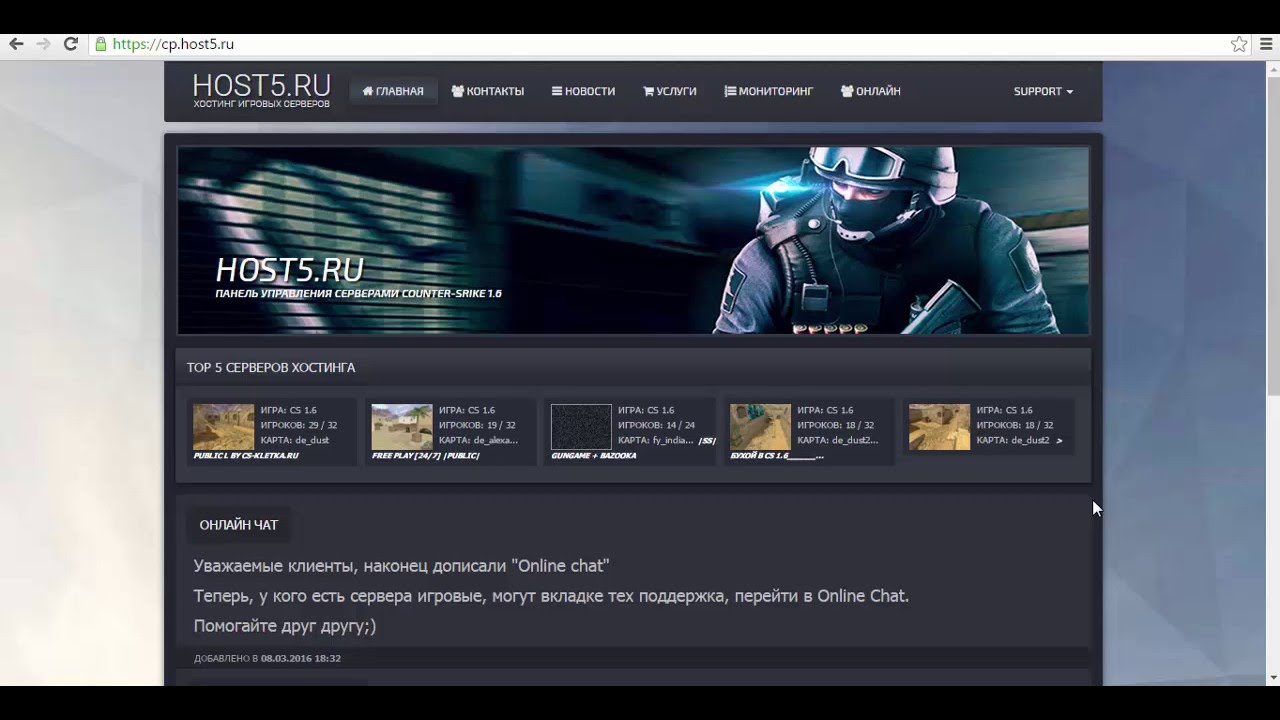Open the ОНЛАЙН menu item
This screenshot has width=1280, height=720.
click(870, 91)
